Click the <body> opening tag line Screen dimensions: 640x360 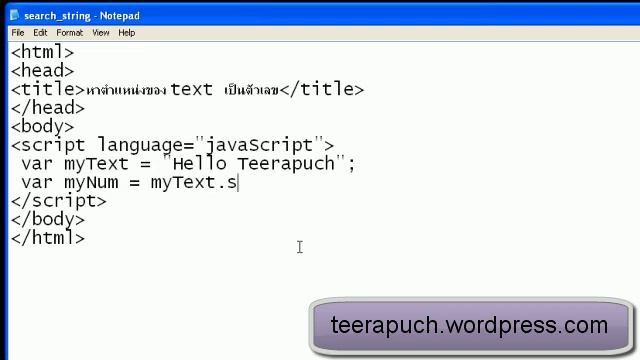pos(42,127)
